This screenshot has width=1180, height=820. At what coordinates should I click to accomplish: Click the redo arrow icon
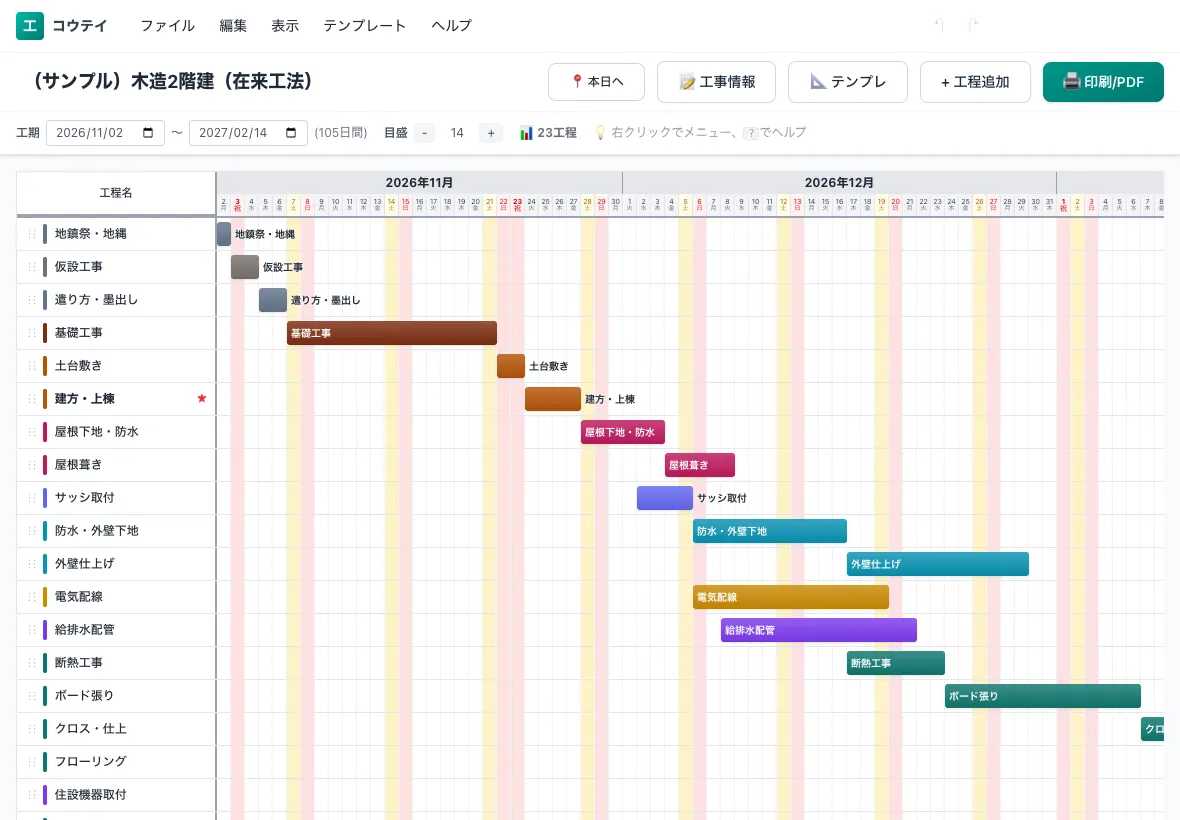(x=972, y=26)
